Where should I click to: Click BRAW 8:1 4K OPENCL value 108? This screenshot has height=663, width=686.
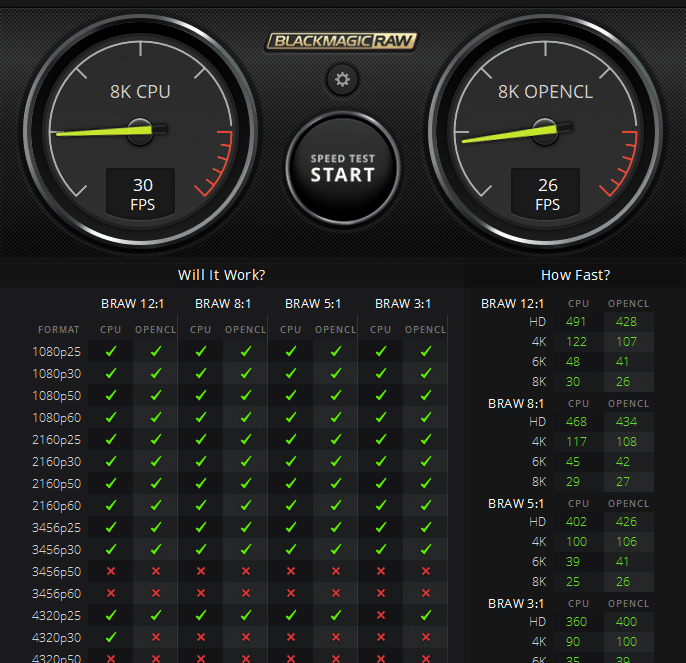(x=626, y=442)
